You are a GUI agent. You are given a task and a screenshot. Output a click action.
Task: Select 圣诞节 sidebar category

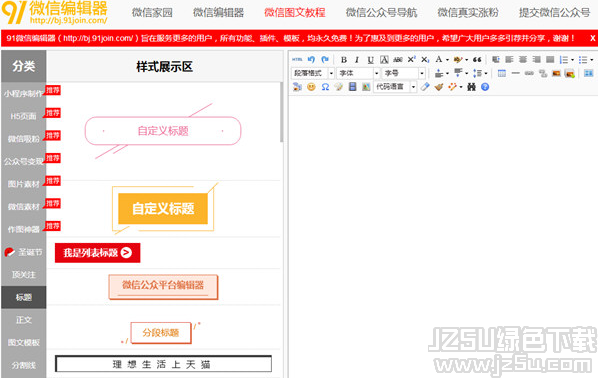click(x=24, y=252)
